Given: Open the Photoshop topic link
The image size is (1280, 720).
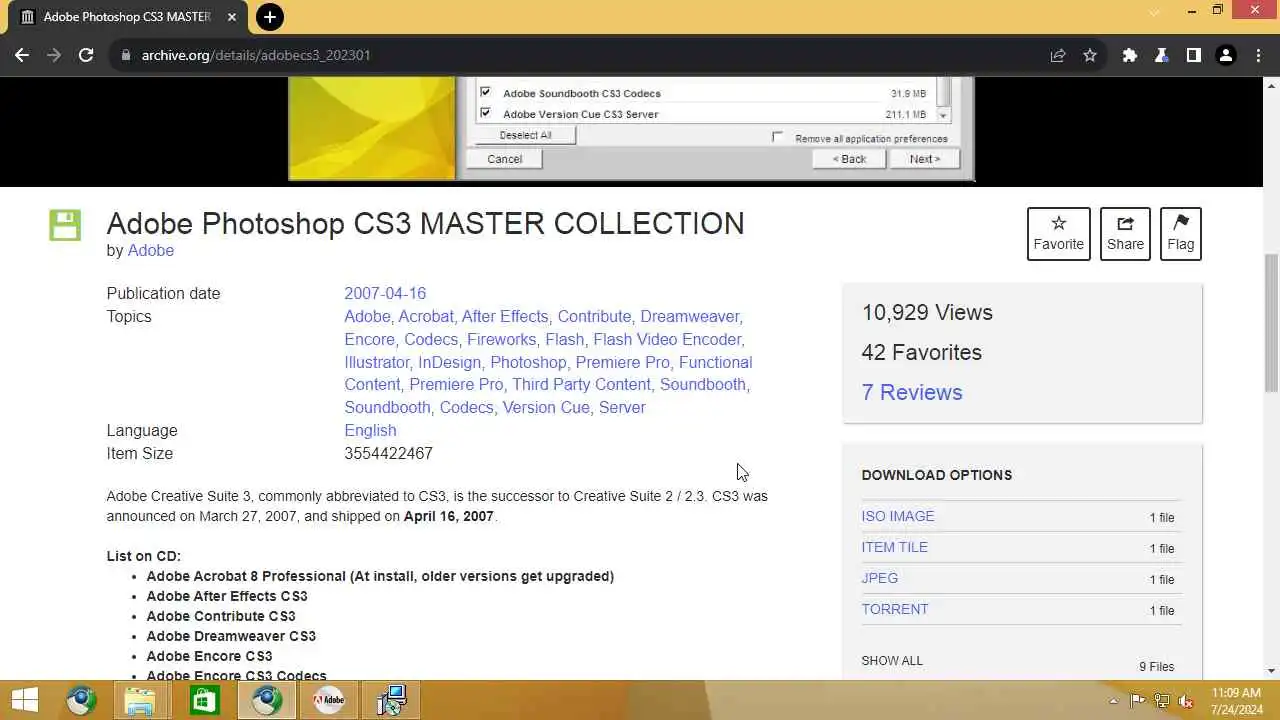Looking at the screenshot, I should tap(528, 362).
